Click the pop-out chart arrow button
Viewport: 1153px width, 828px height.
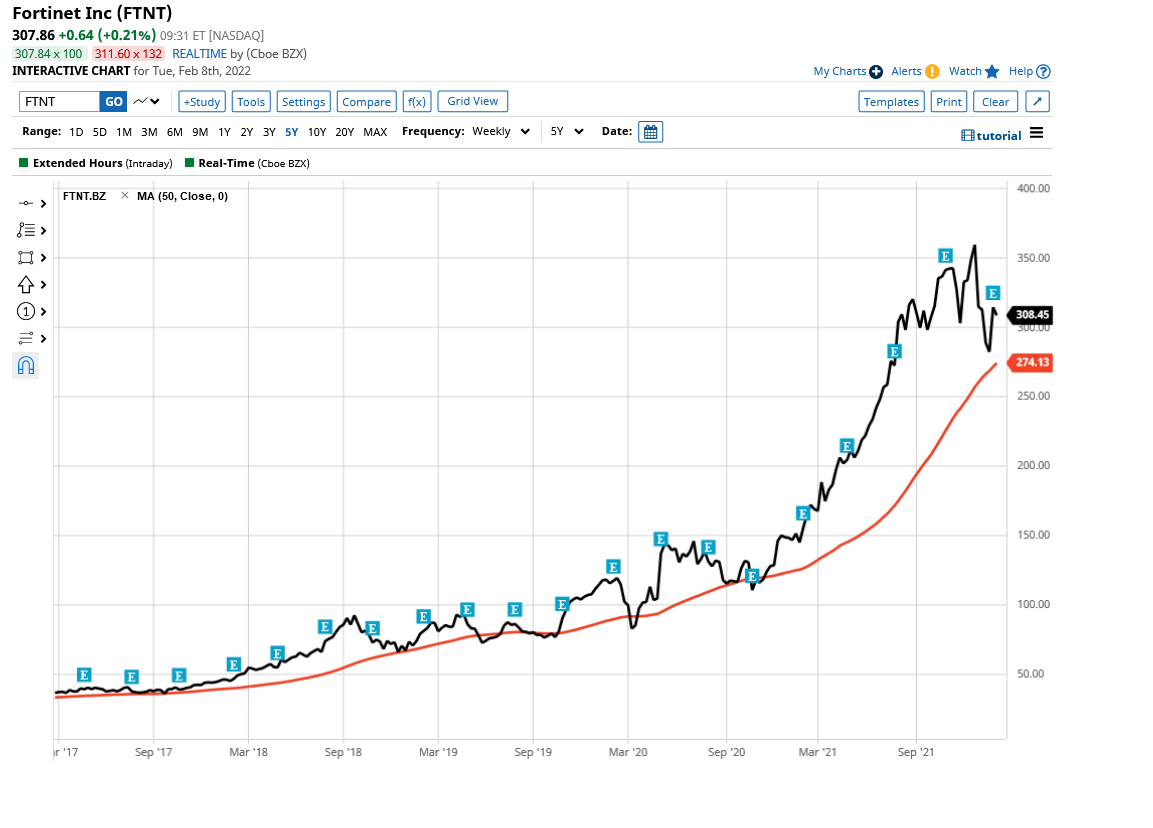pos(1037,101)
